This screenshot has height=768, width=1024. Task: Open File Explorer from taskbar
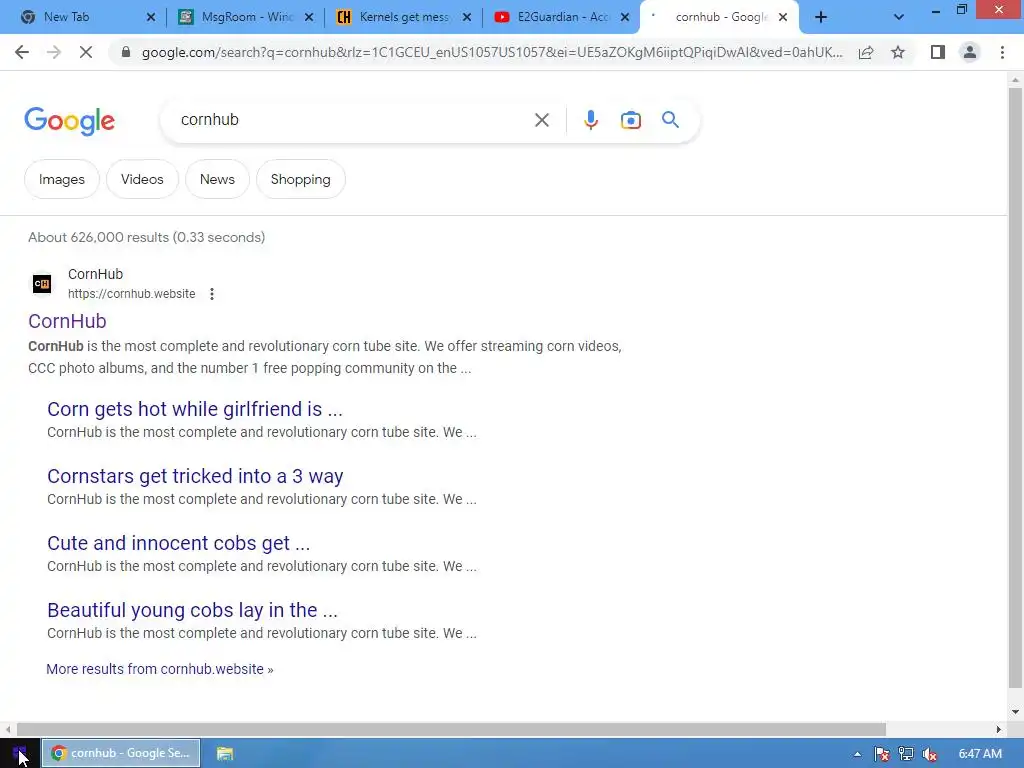tap(225, 754)
